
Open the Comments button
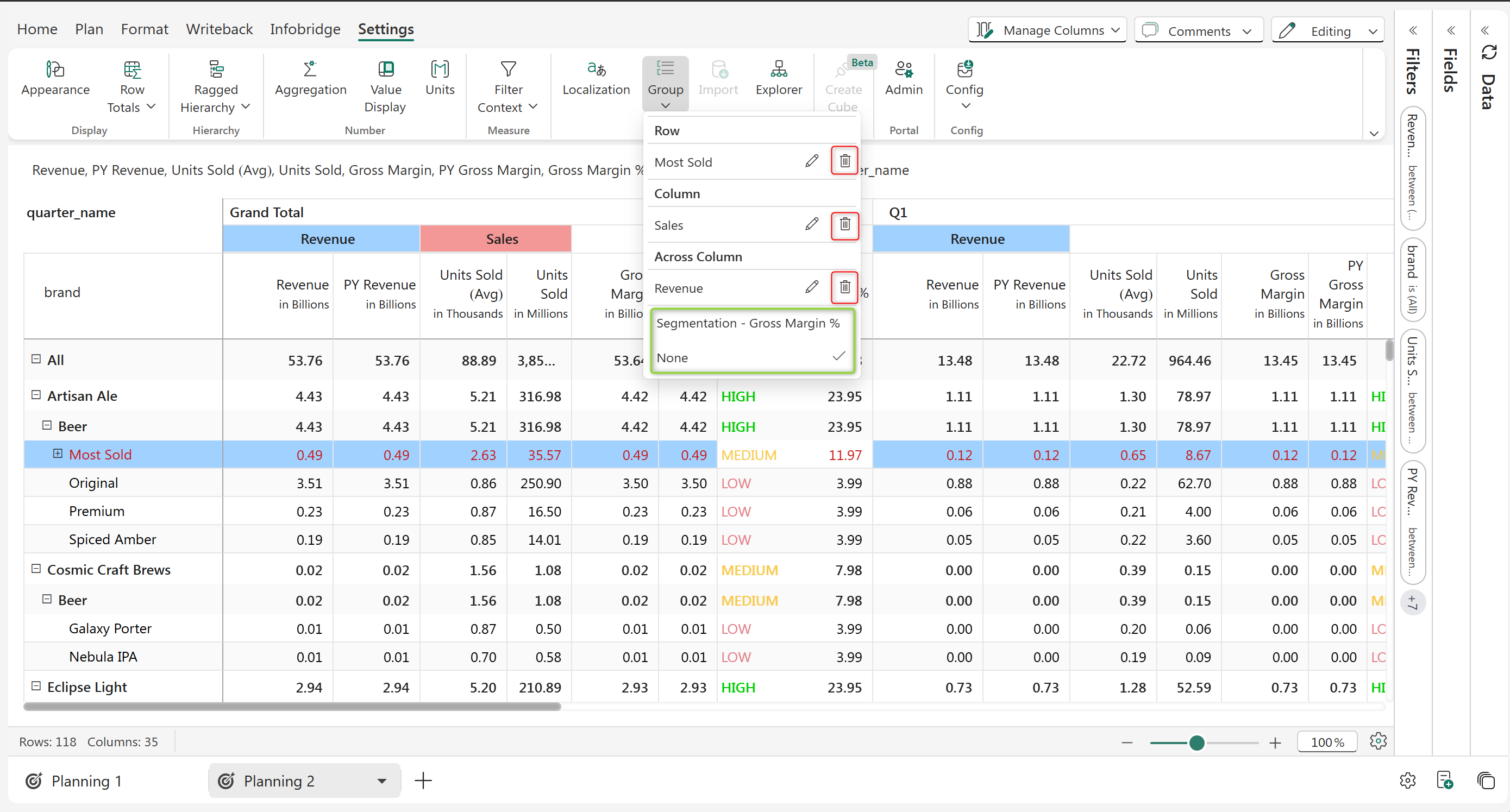(x=1198, y=30)
